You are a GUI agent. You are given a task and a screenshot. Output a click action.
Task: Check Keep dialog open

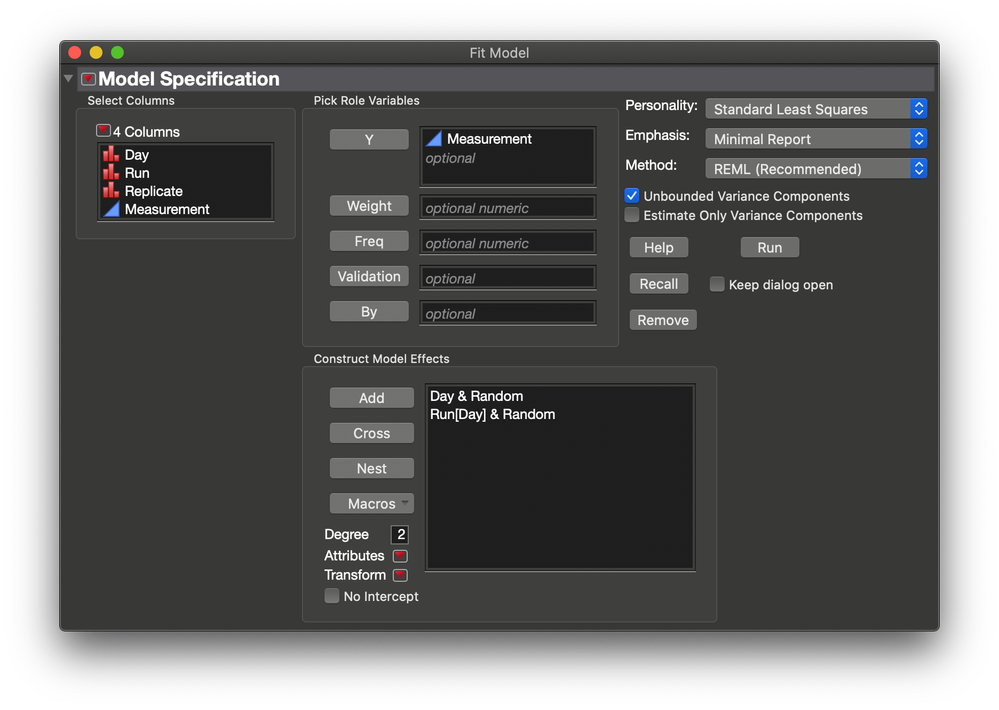pyautogui.click(x=717, y=284)
